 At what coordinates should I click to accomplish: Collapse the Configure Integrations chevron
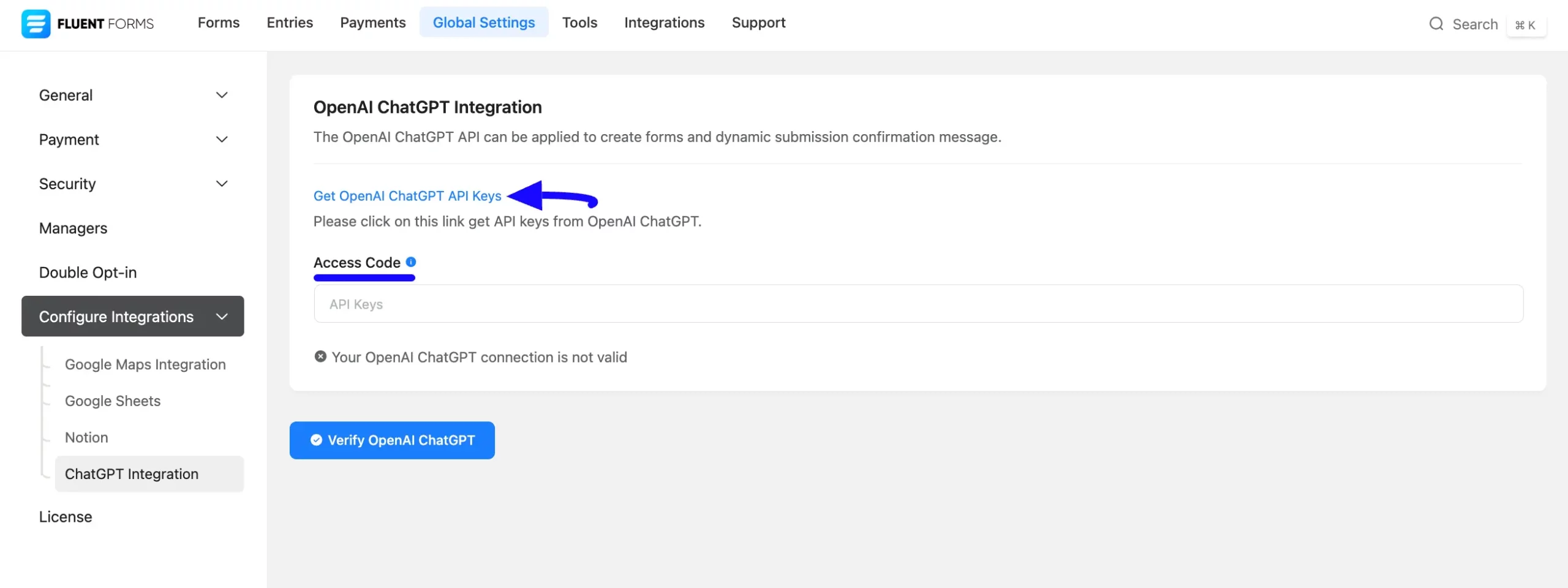(x=222, y=317)
